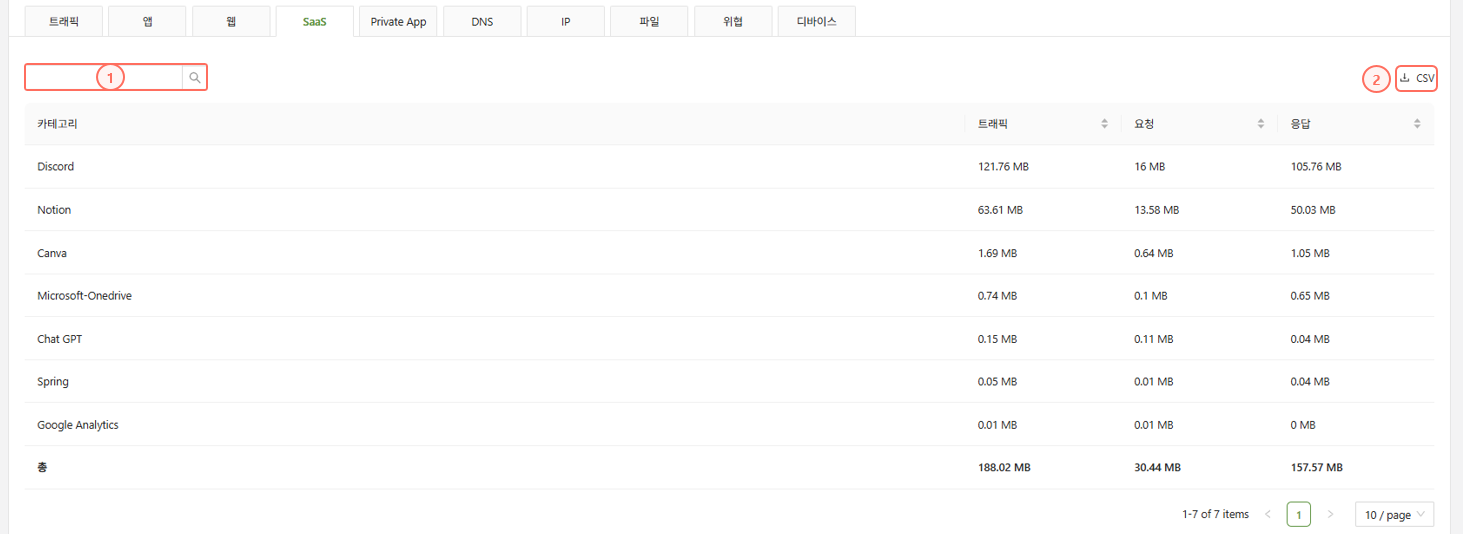This screenshot has width=1463, height=534.
Task: Switch to the IP tab
Action: pyautogui.click(x=565, y=21)
